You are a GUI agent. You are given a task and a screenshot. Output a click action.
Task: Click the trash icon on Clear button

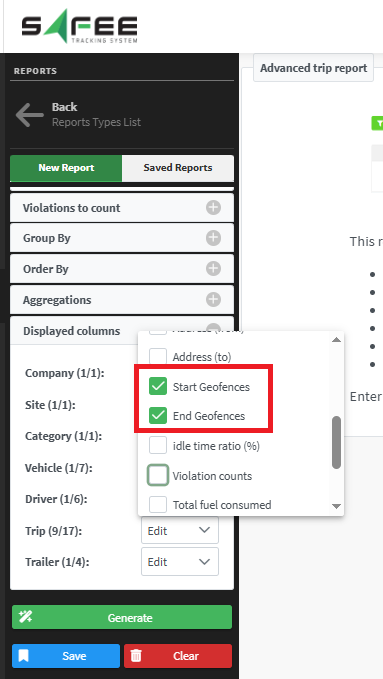(x=136, y=656)
